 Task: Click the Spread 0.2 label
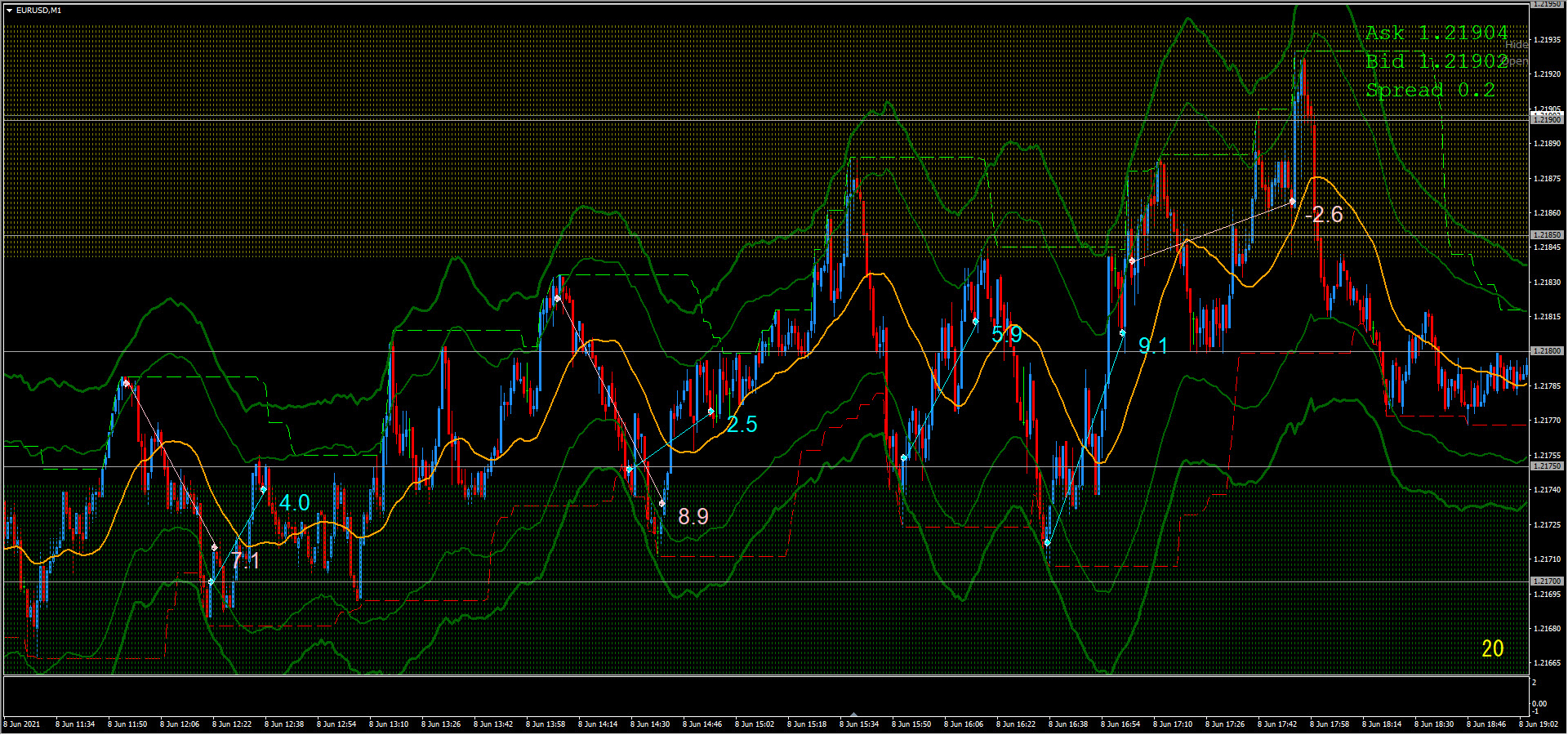coord(1431,90)
